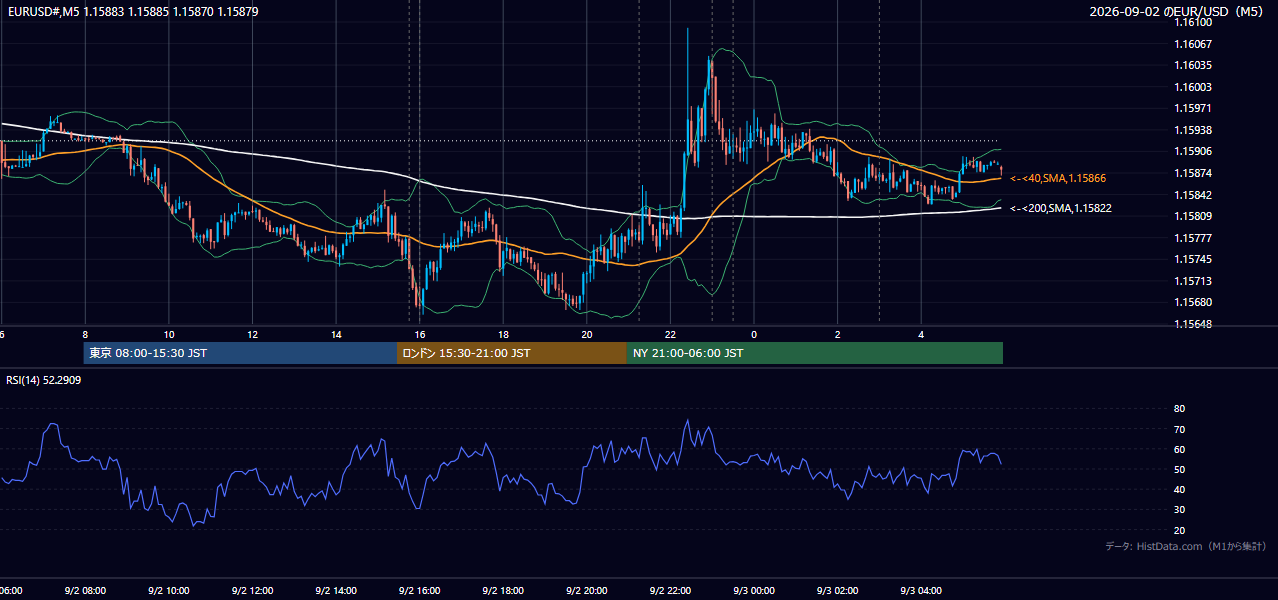1278x600 pixels.
Task: Click price axis value 1.15648
Action: [x=1194, y=324]
